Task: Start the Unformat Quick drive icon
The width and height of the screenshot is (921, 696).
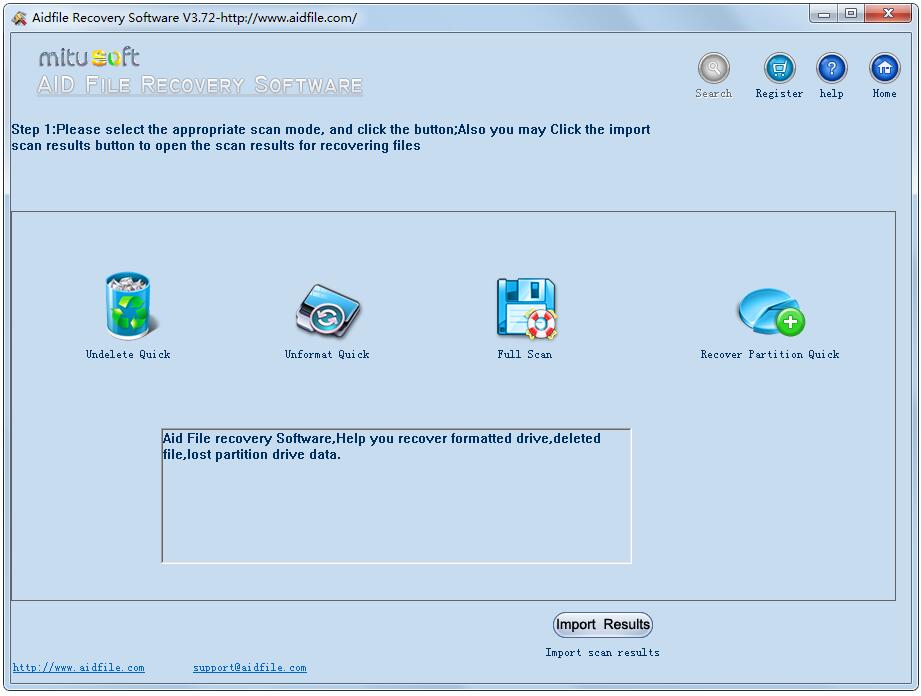Action: click(328, 311)
